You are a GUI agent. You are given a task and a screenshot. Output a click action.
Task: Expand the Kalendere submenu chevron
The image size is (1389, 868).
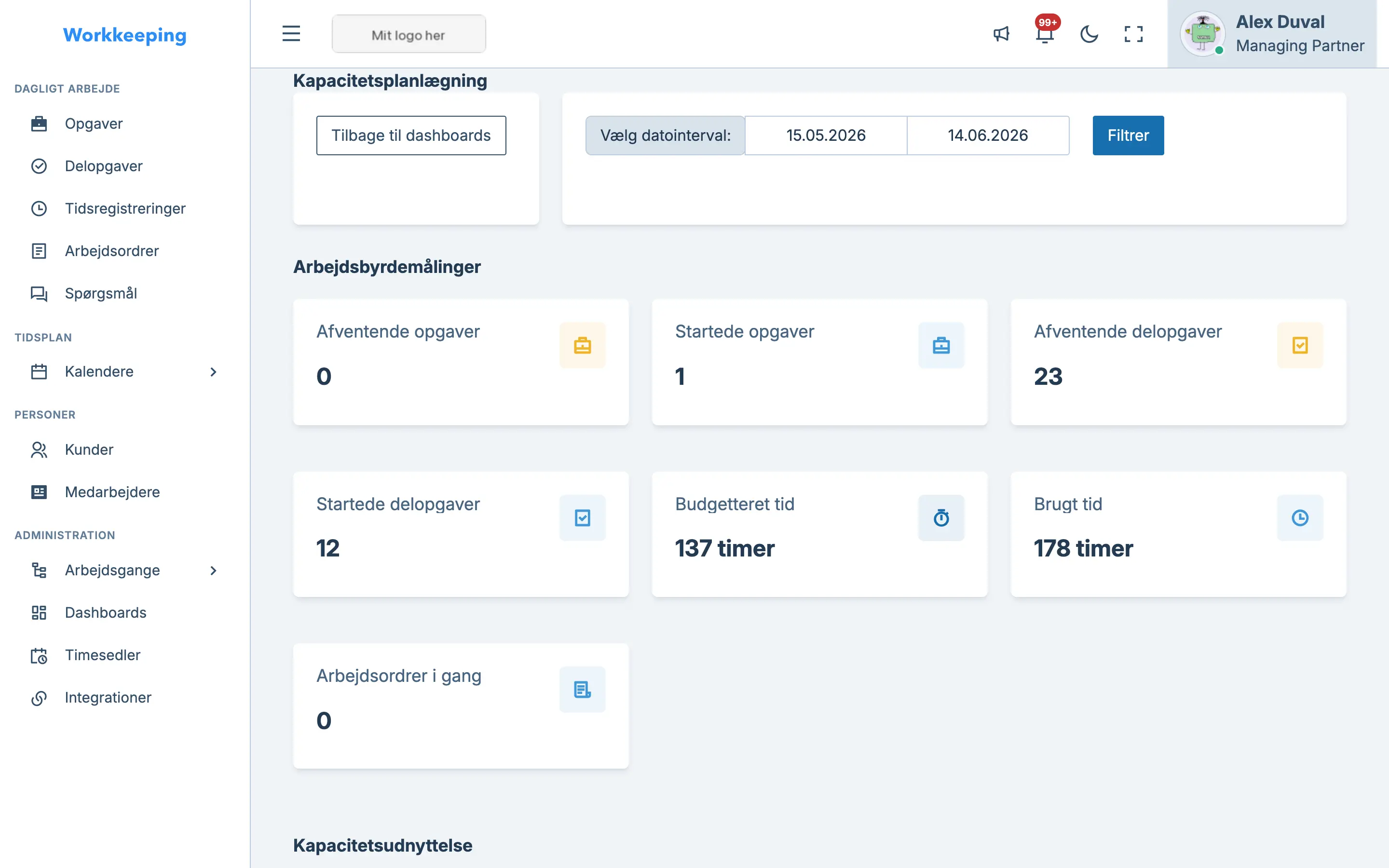[x=213, y=371]
